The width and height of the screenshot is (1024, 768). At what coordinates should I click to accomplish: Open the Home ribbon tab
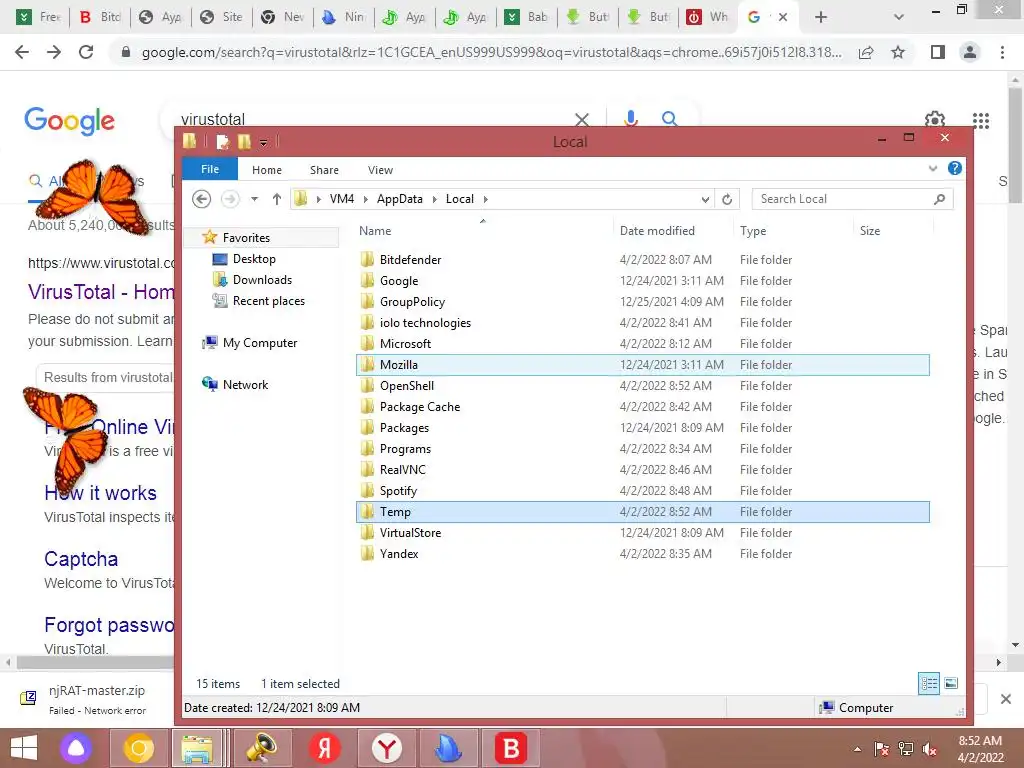click(x=266, y=170)
